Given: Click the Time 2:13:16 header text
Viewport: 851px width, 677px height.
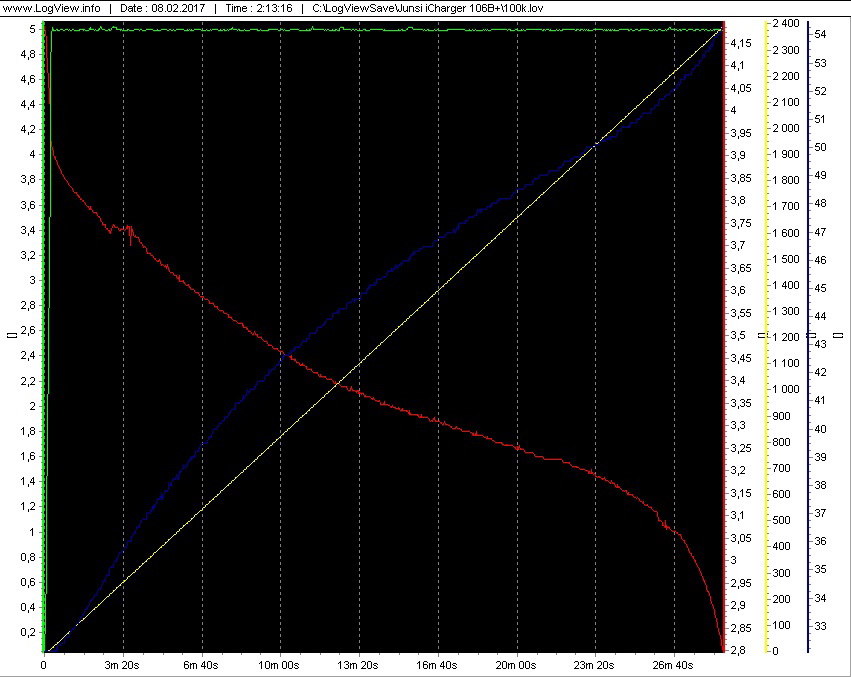Looking at the screenshot, I should [x=257, y=8].
